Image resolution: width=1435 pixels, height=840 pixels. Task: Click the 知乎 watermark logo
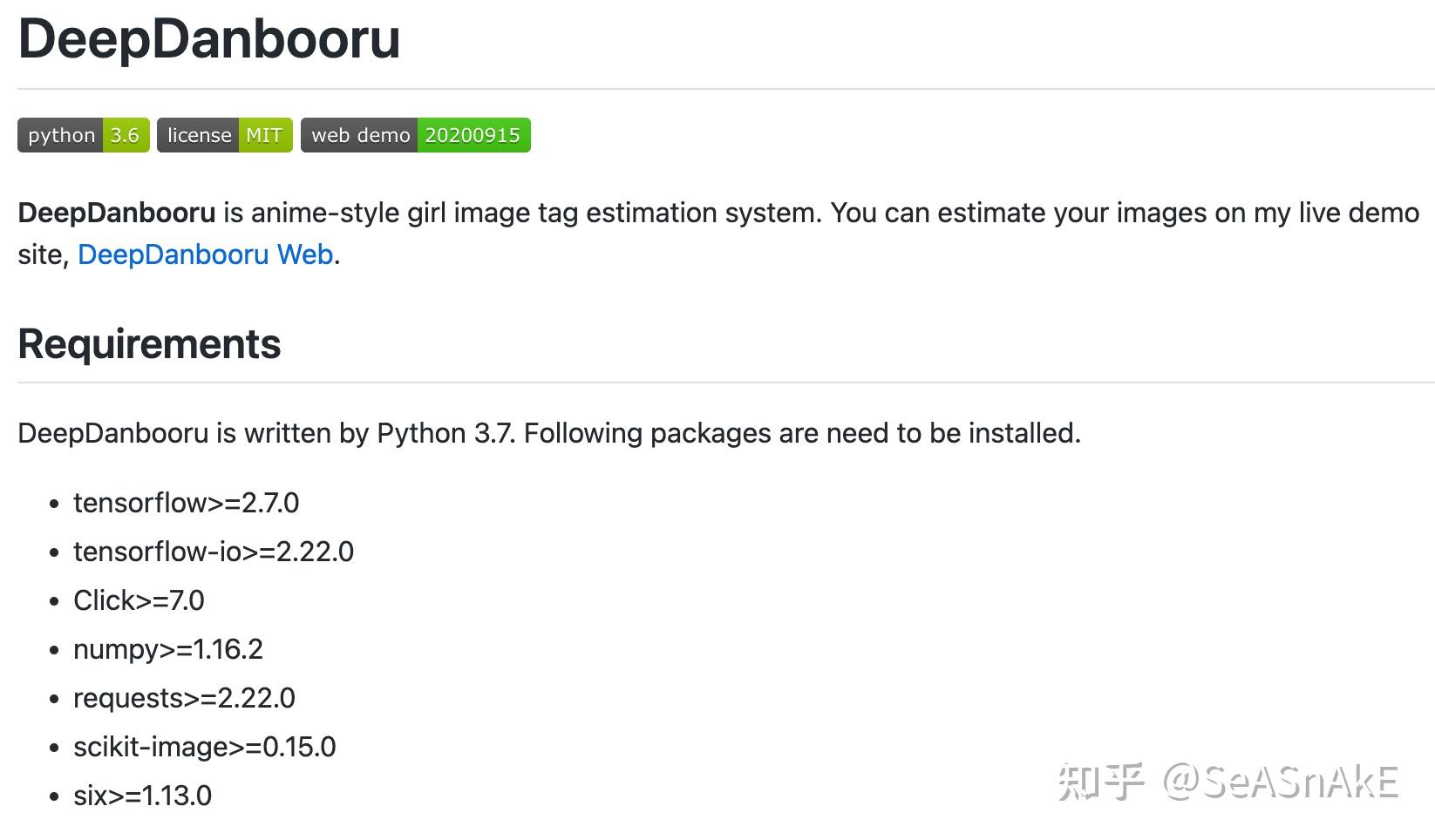pyautogui.click(x=1100, y=782)
